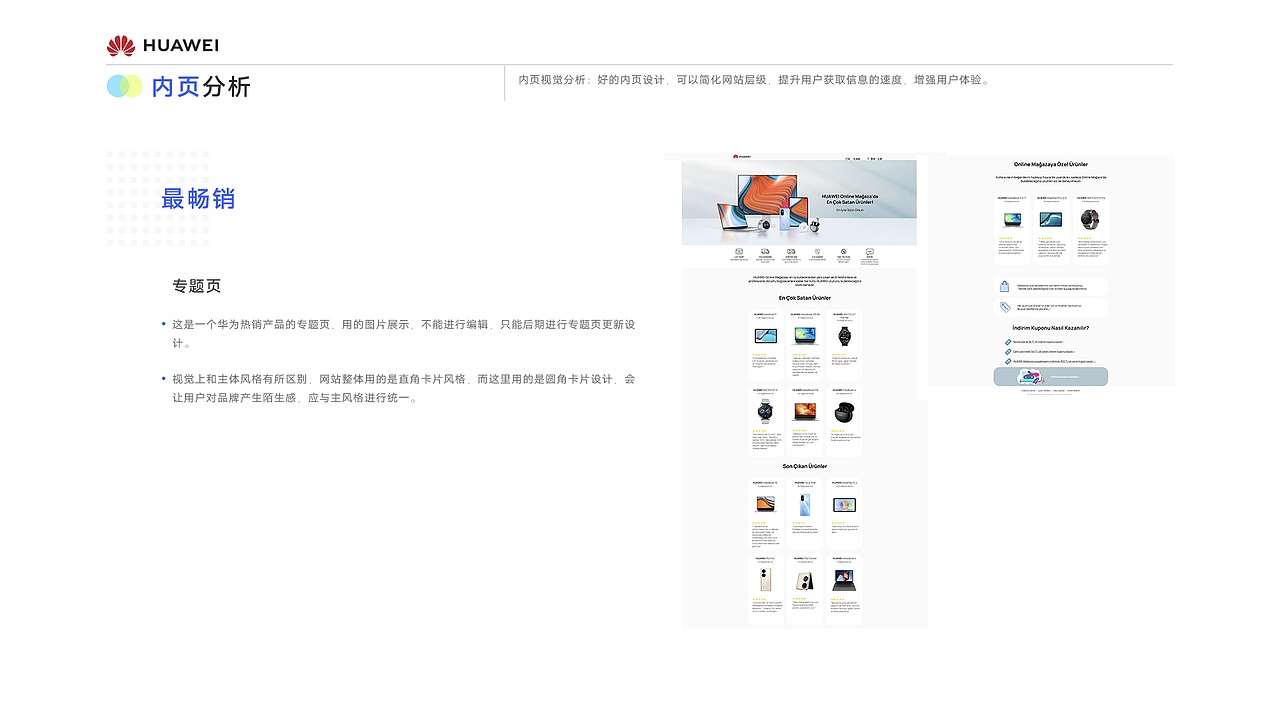Open the gold dual-camera phone card
This screenshot has height=720, width=1280.
766,590
